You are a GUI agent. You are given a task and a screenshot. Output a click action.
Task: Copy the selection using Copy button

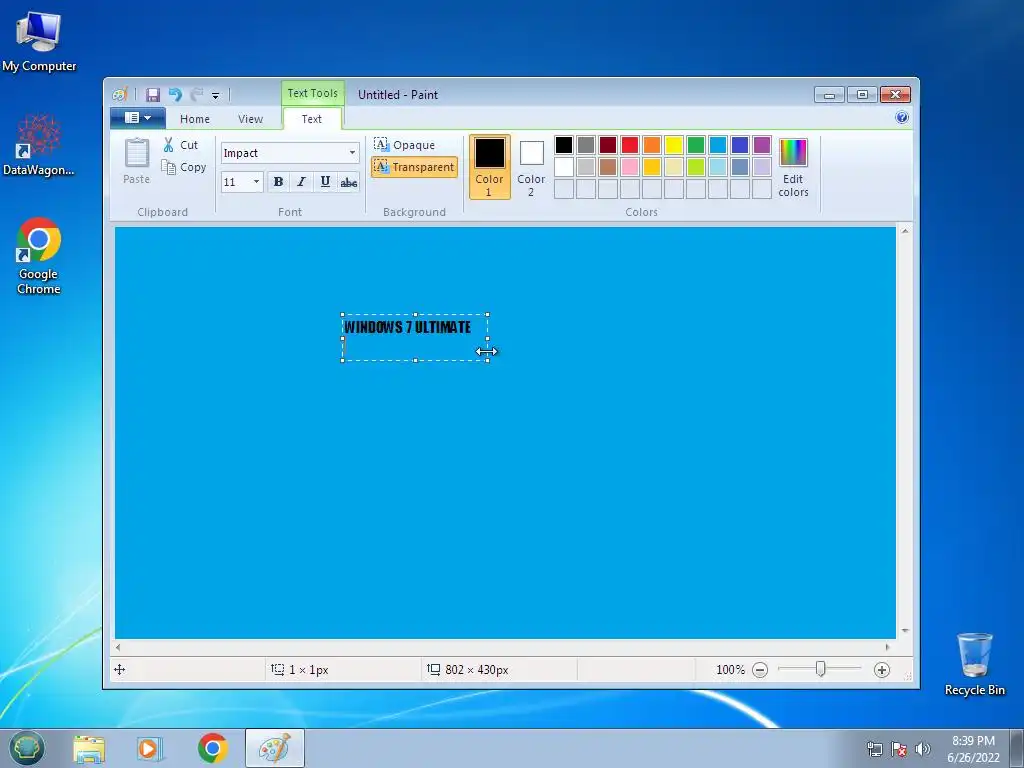(184, 167)
